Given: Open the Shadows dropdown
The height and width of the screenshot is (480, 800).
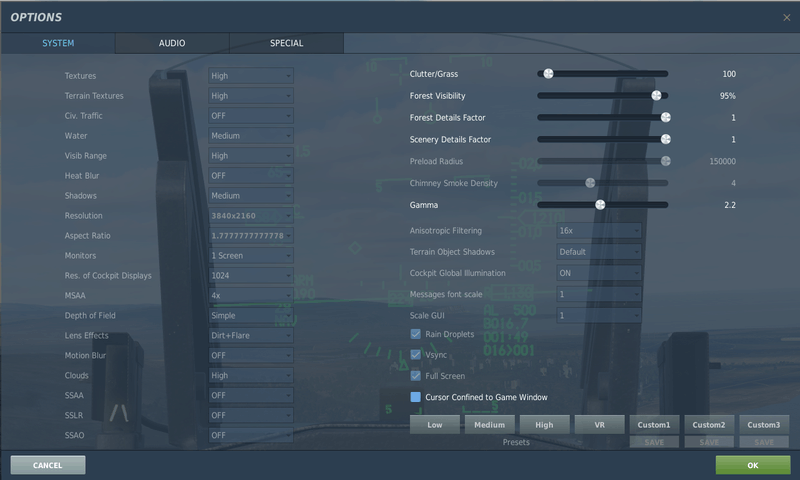Looking at the screenshot, I should pyautogui.click(x=251, y=195).
